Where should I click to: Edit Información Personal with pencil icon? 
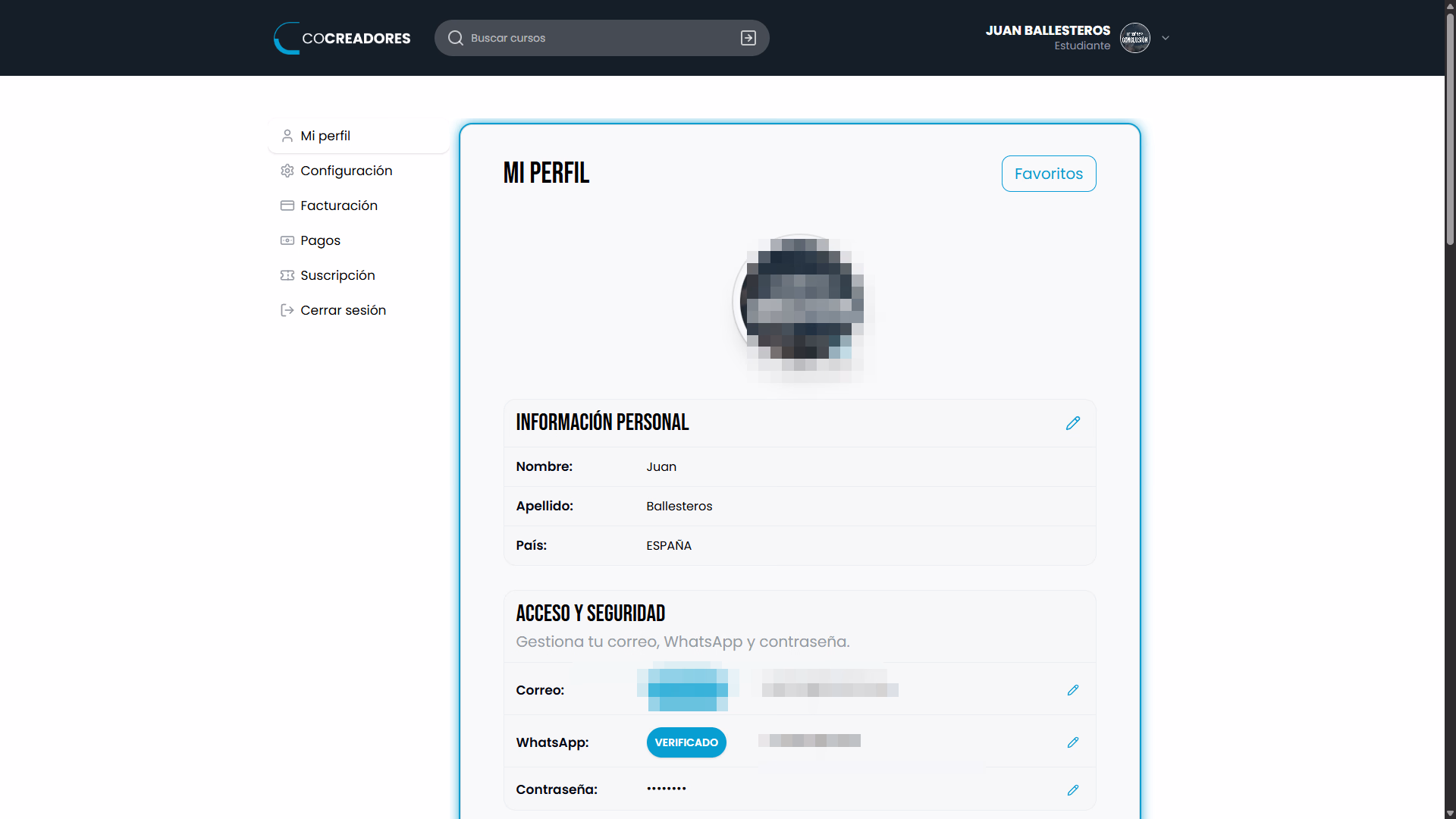[x=1073, y=423]
